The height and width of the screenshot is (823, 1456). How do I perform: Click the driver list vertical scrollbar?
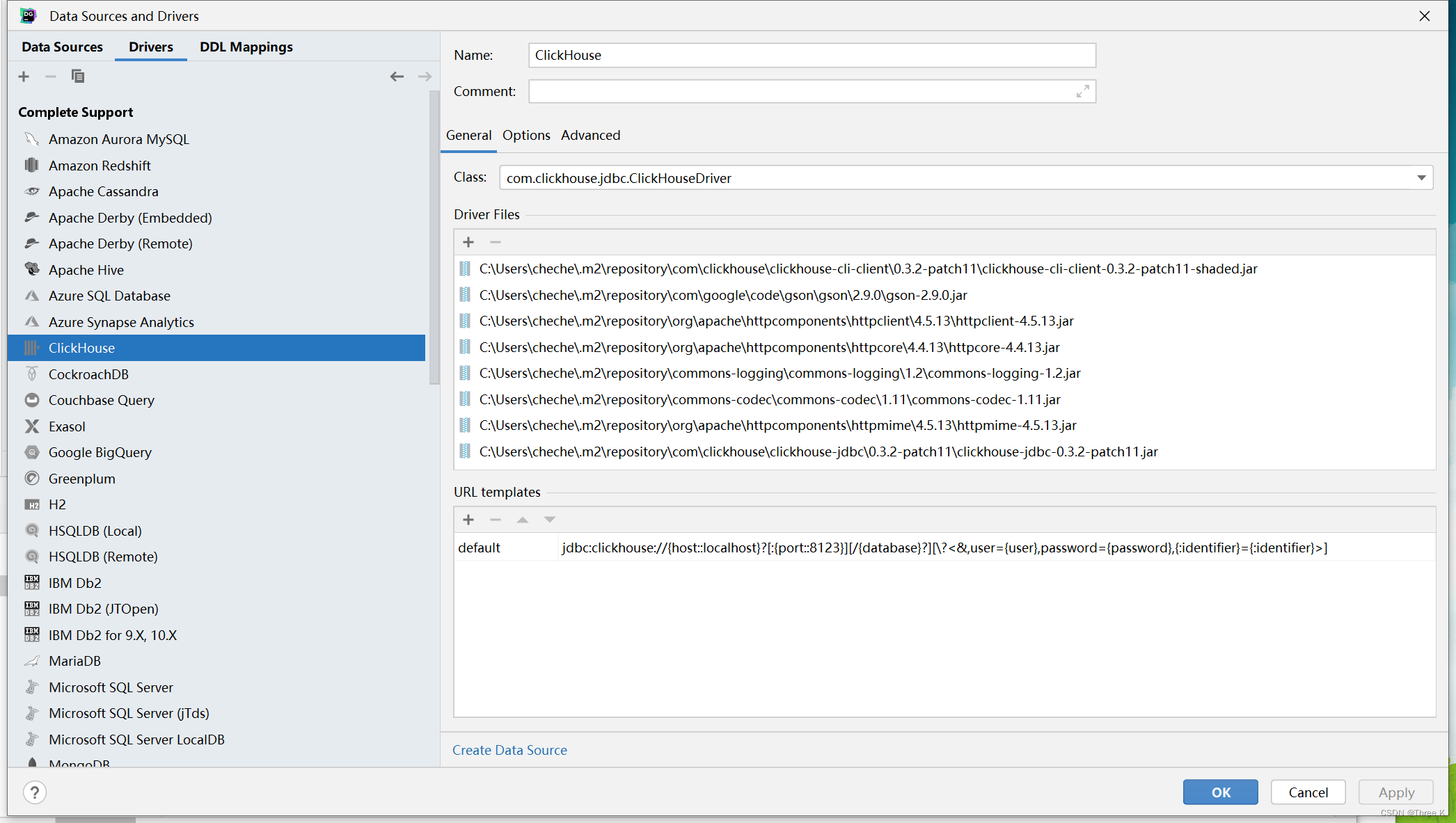434,237
